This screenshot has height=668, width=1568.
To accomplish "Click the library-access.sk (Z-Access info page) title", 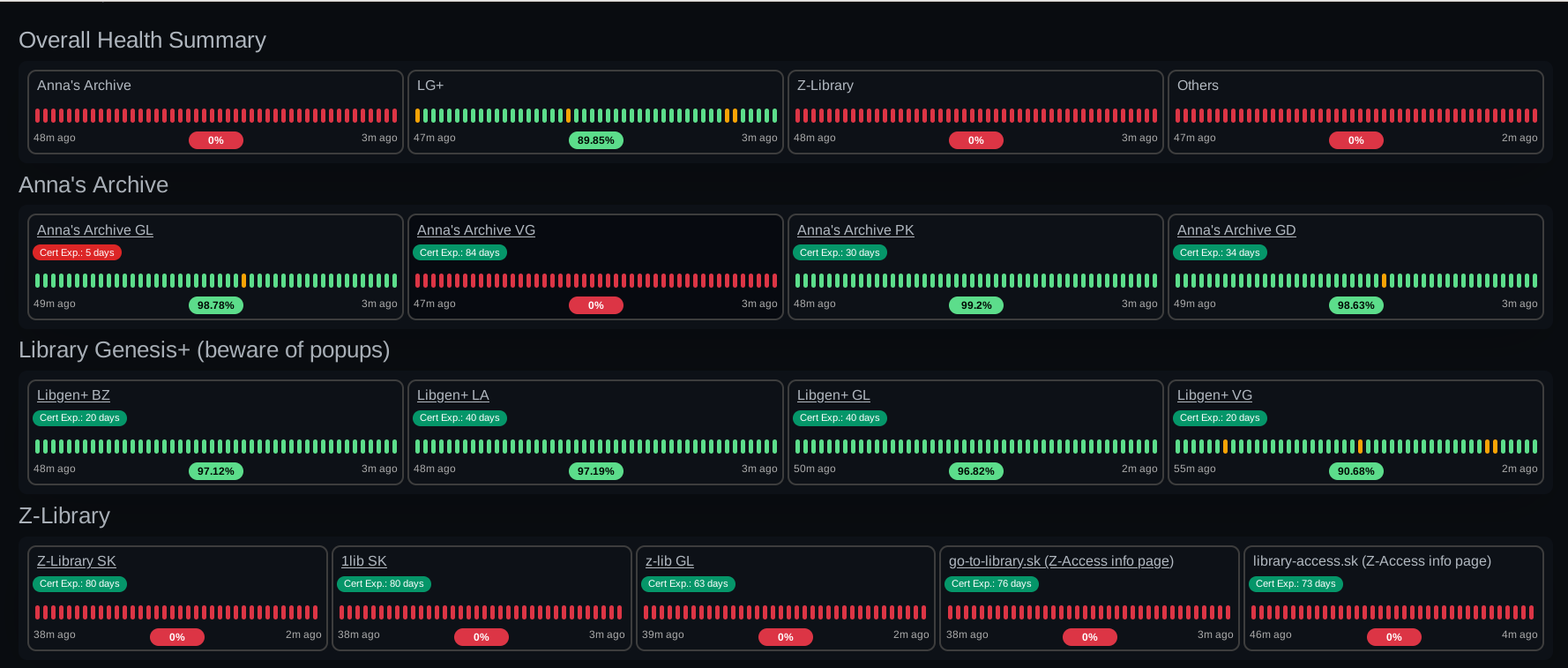I will pyautogui.click(x=1372, y=561).
